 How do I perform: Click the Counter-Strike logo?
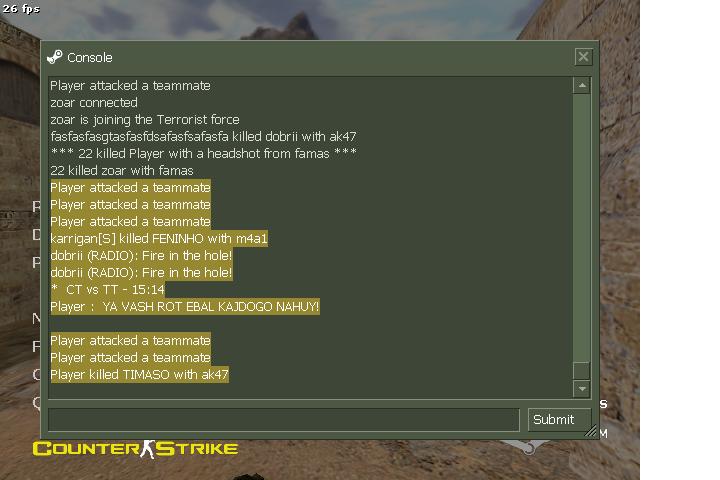coord(135,449)
